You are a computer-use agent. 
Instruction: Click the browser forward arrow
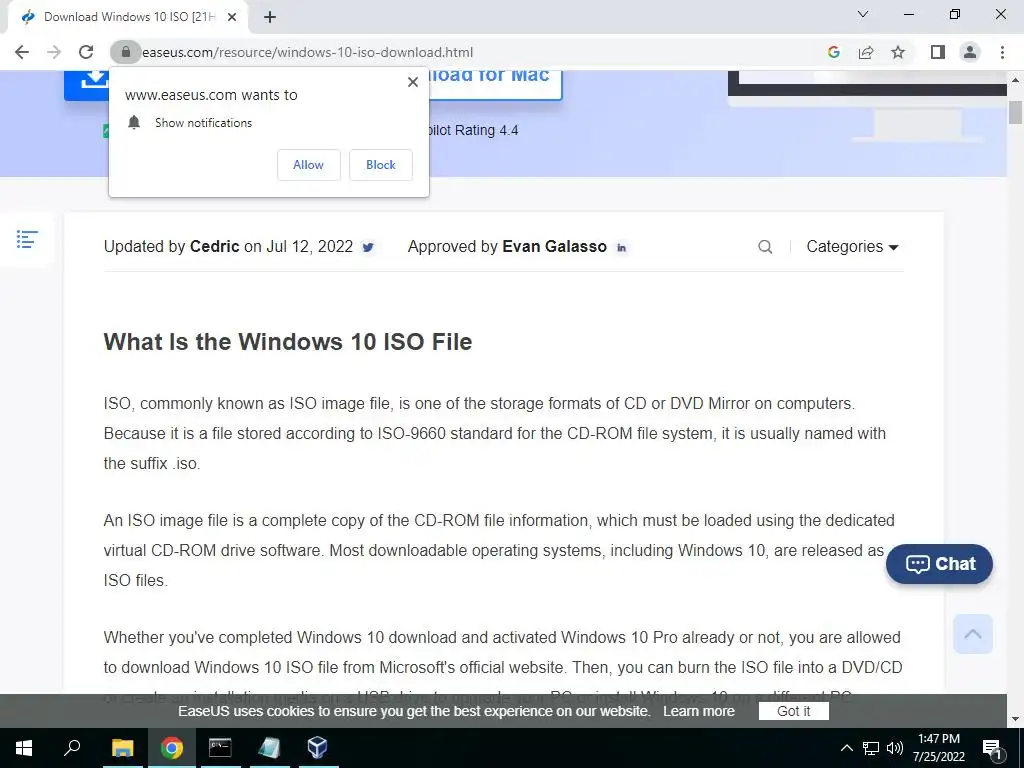tap(54, 52)
